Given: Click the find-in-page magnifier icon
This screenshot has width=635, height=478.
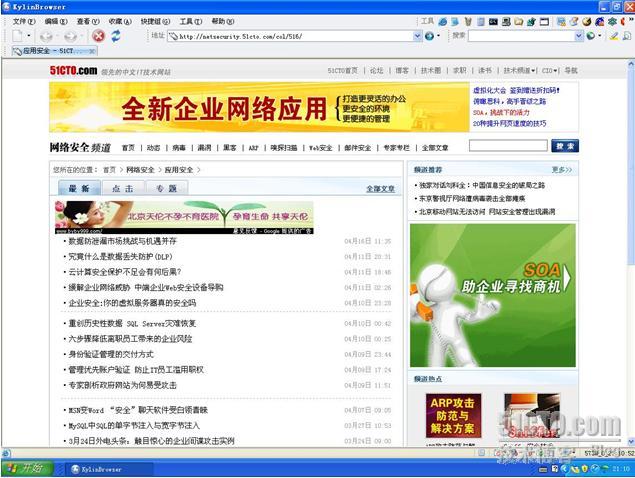Looking at the screenshot, I should pyautogui.click(x=627, y=36).
